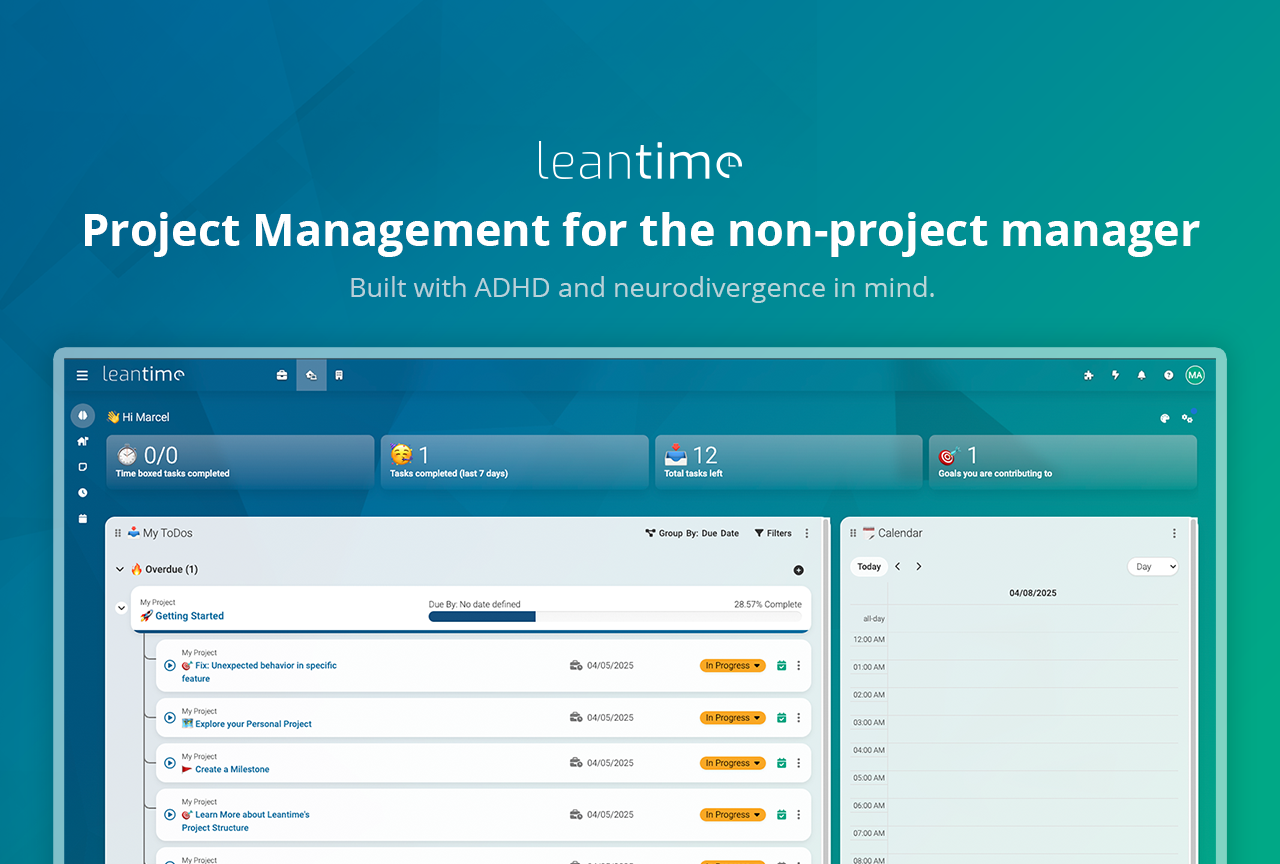This screenshot has height=864, width=1280.
Task: Collapse the Overdue (1) group
Action: pyautogui.click(x=120, y=570)
